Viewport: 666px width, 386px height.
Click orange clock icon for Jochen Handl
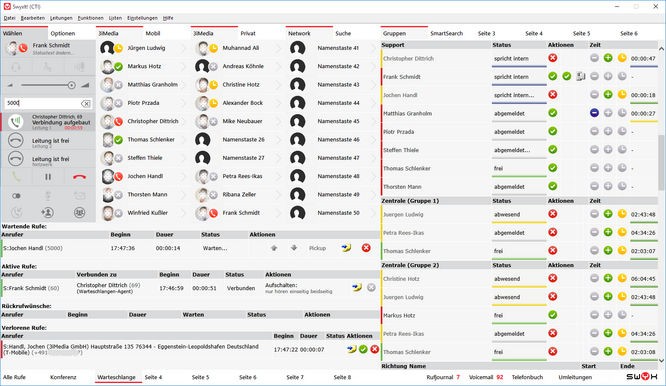pos(622,94)
